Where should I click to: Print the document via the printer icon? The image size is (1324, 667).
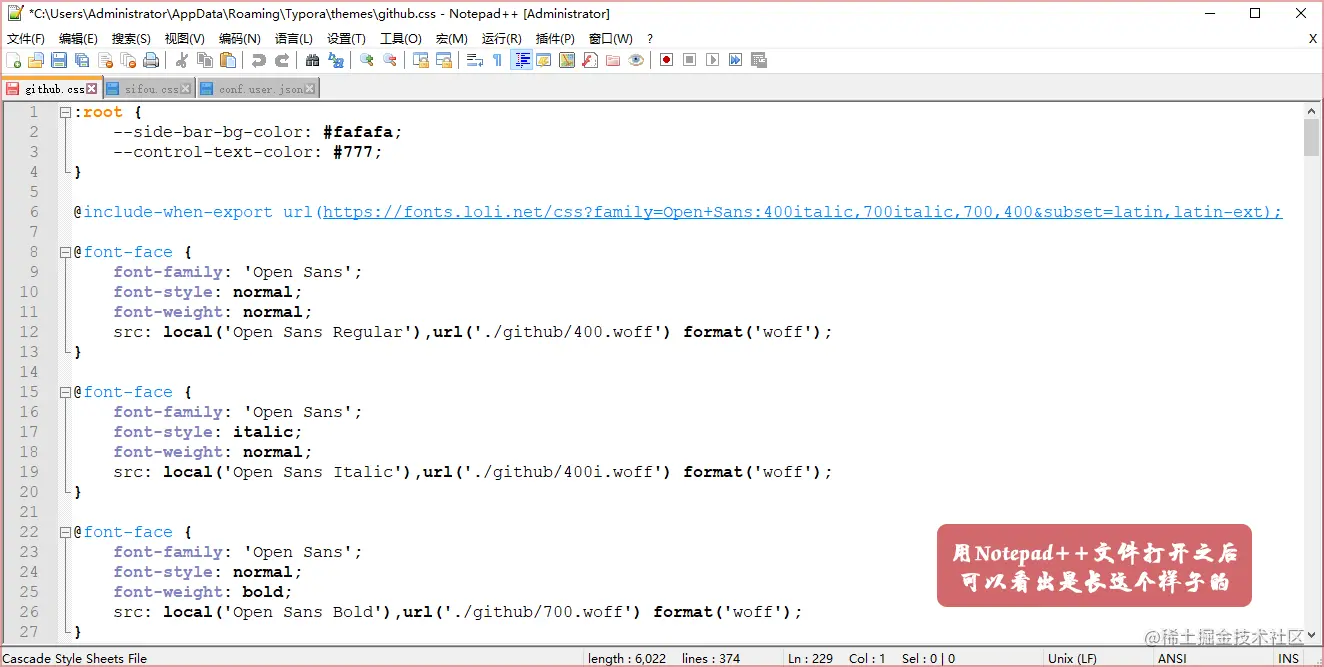point(152,60)
